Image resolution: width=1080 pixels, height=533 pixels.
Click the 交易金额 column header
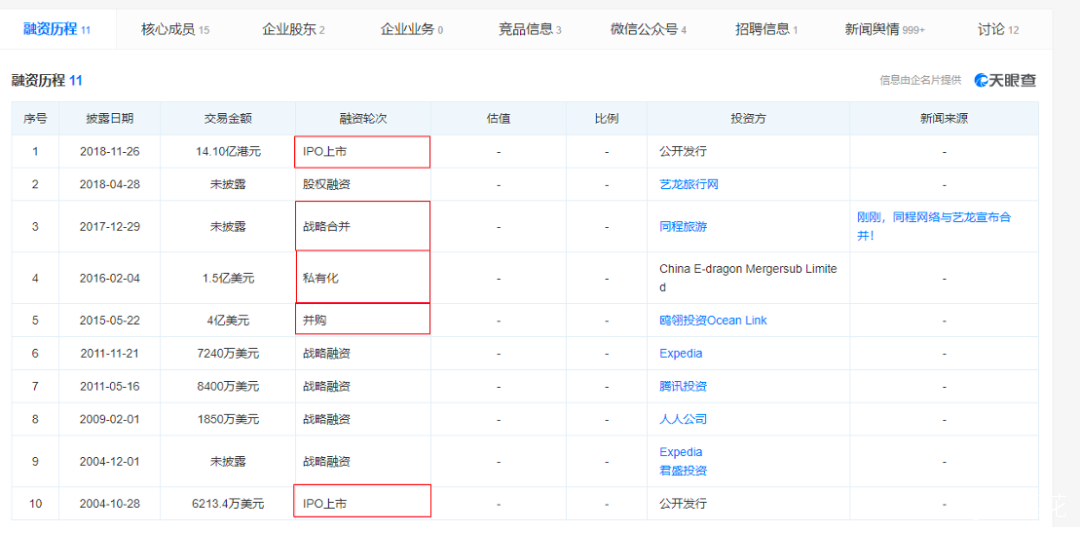pyautogui.click(x=228, y=118)
